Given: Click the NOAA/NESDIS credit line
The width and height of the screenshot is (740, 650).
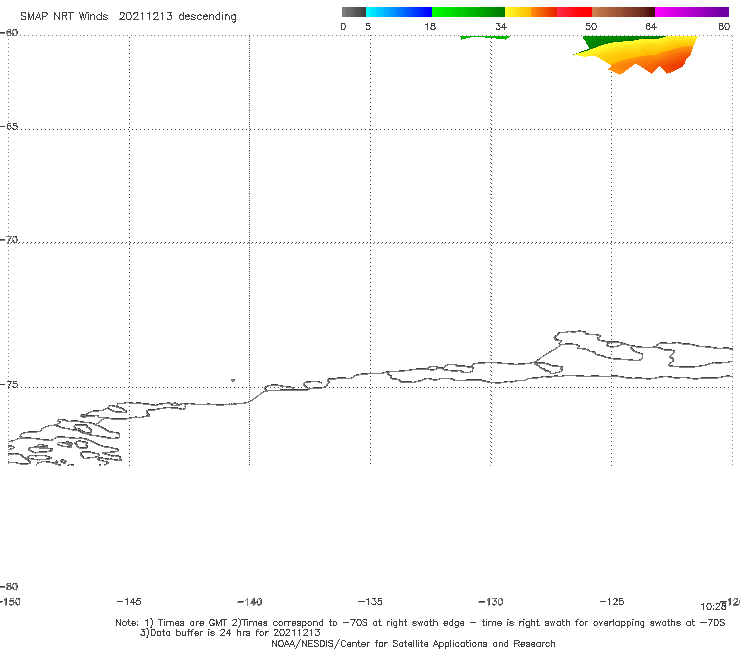Looking at the screenshot, I should click(x=413, y=644).
